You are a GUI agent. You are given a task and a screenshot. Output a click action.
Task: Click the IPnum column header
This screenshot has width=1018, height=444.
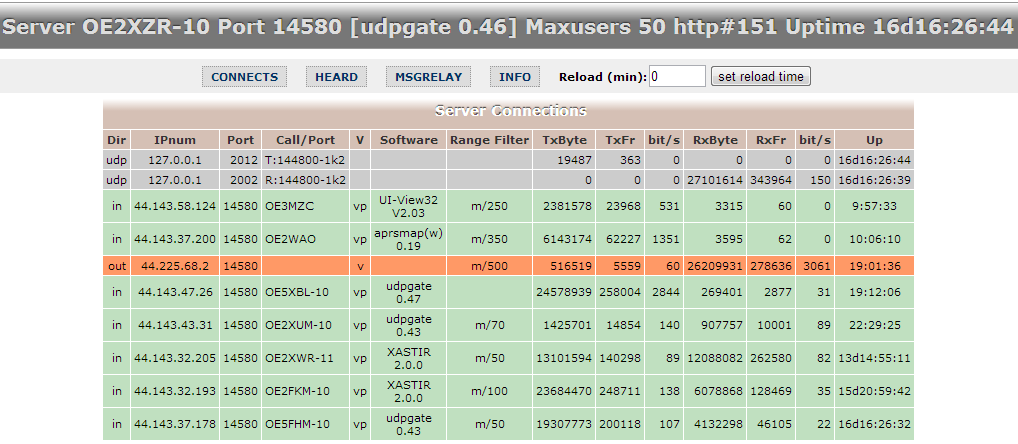click(x=175, y=140)
